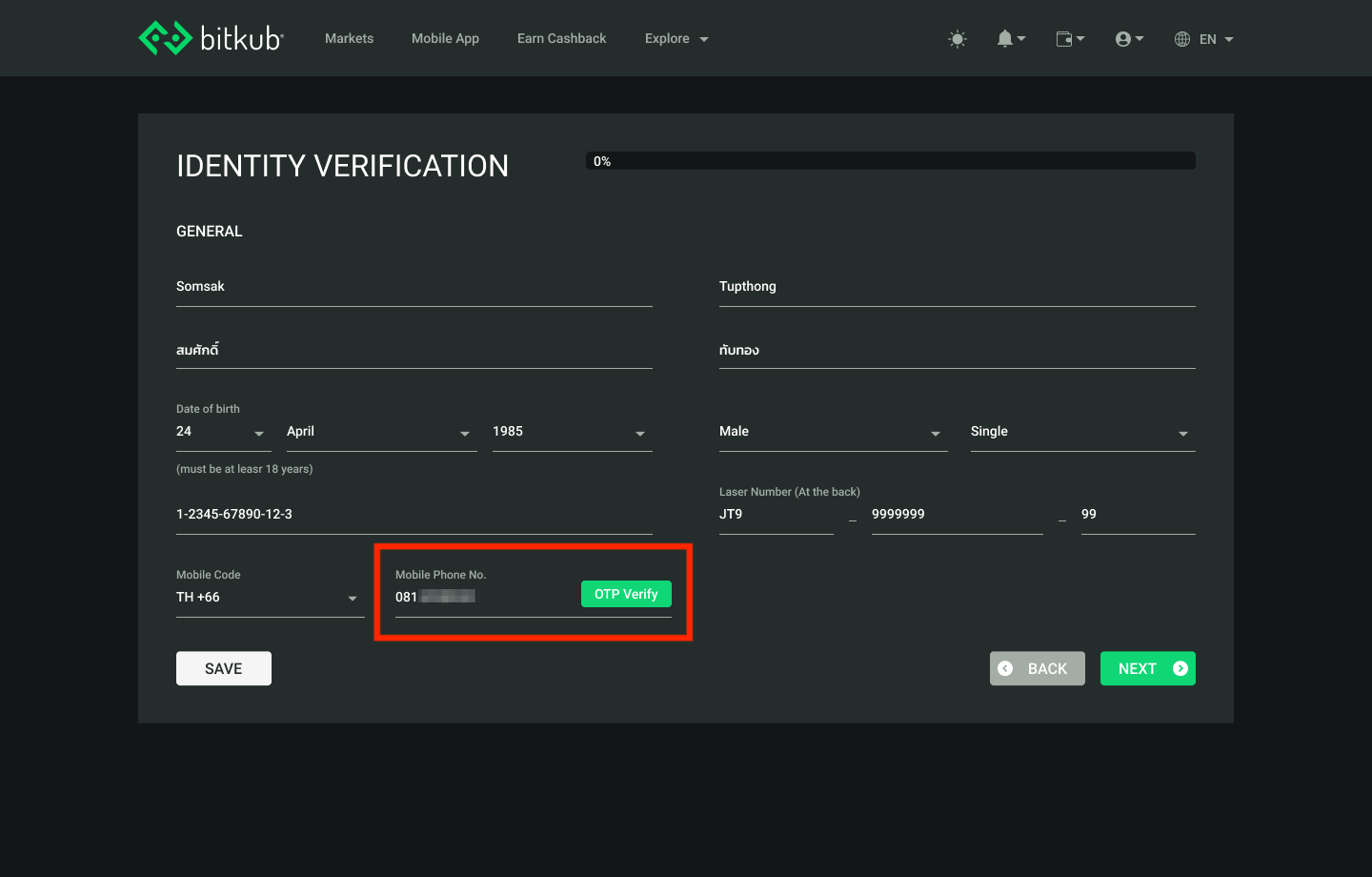
Task: Click the account profile icon
Action: pos(1123,38)
